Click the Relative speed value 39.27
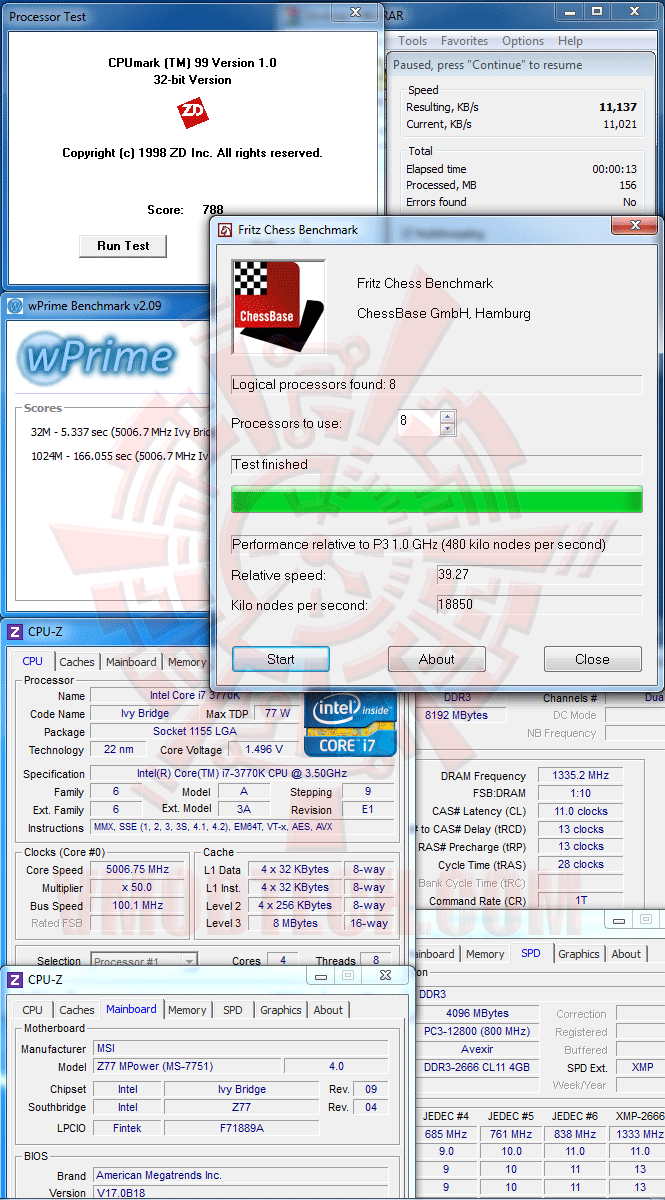Screen dimensions: 665x1200 (539, 575)
